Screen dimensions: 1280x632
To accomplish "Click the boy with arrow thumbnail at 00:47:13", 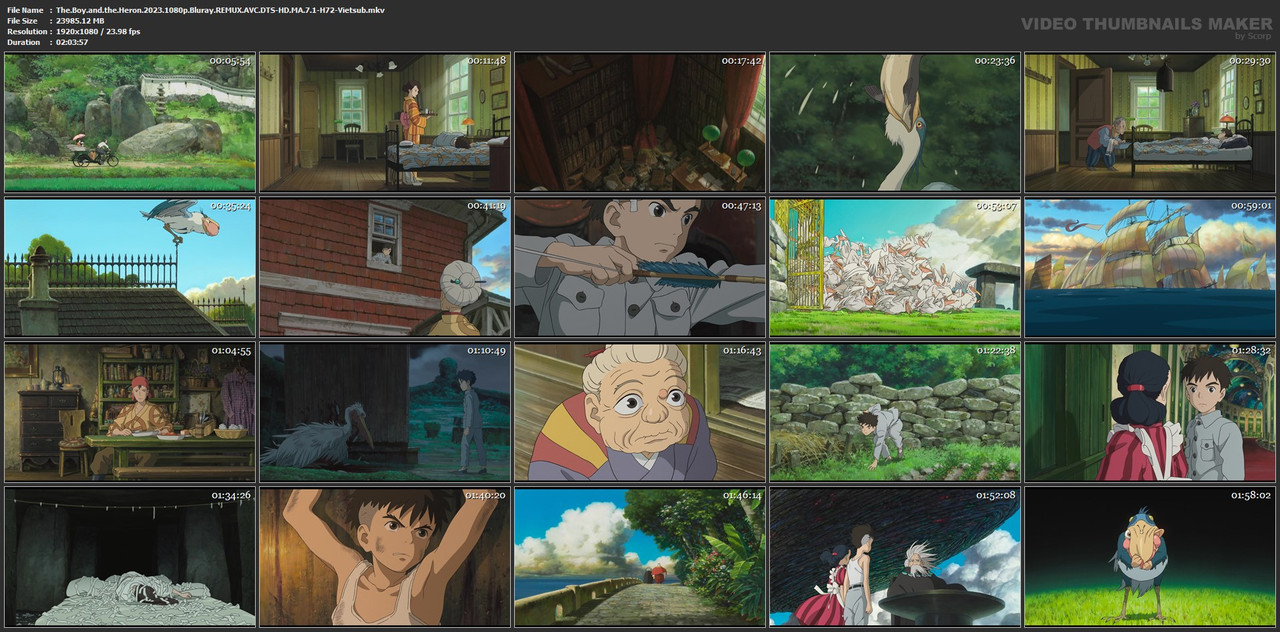I will click(640, 267).
